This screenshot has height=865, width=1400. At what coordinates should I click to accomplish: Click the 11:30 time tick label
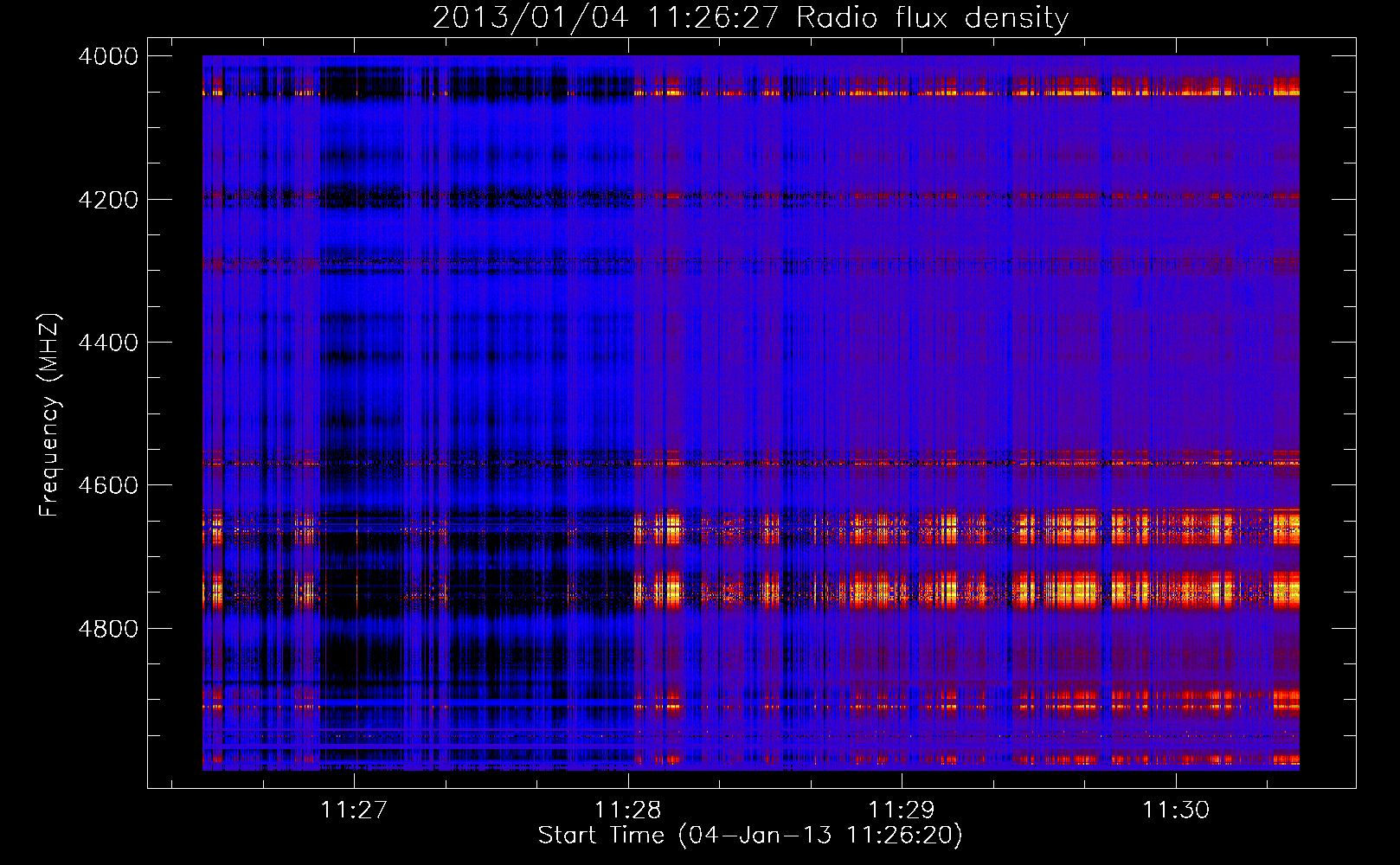click(x=1176, y=810)
